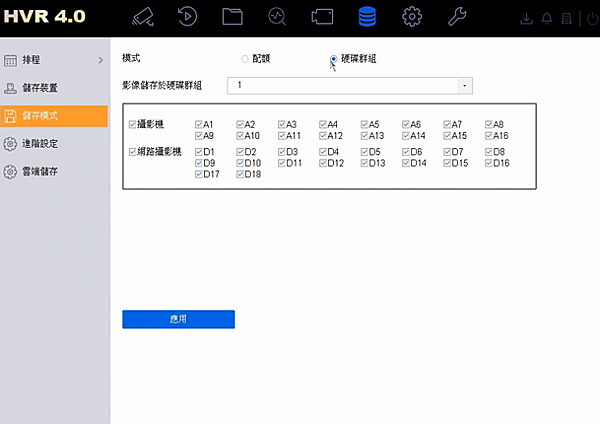Viewport: 600px width, 424px height.
Task: Open the playback icon in top bar
Action: [x=188, y=17]
